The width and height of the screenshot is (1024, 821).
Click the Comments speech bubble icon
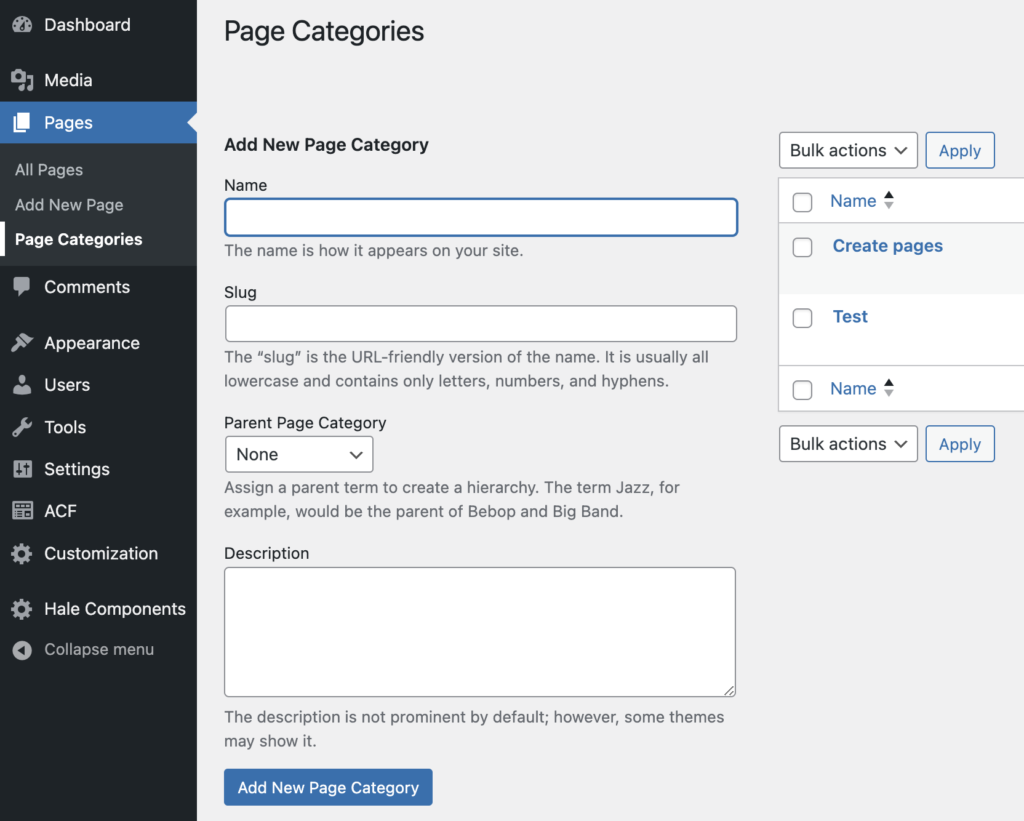22,287
